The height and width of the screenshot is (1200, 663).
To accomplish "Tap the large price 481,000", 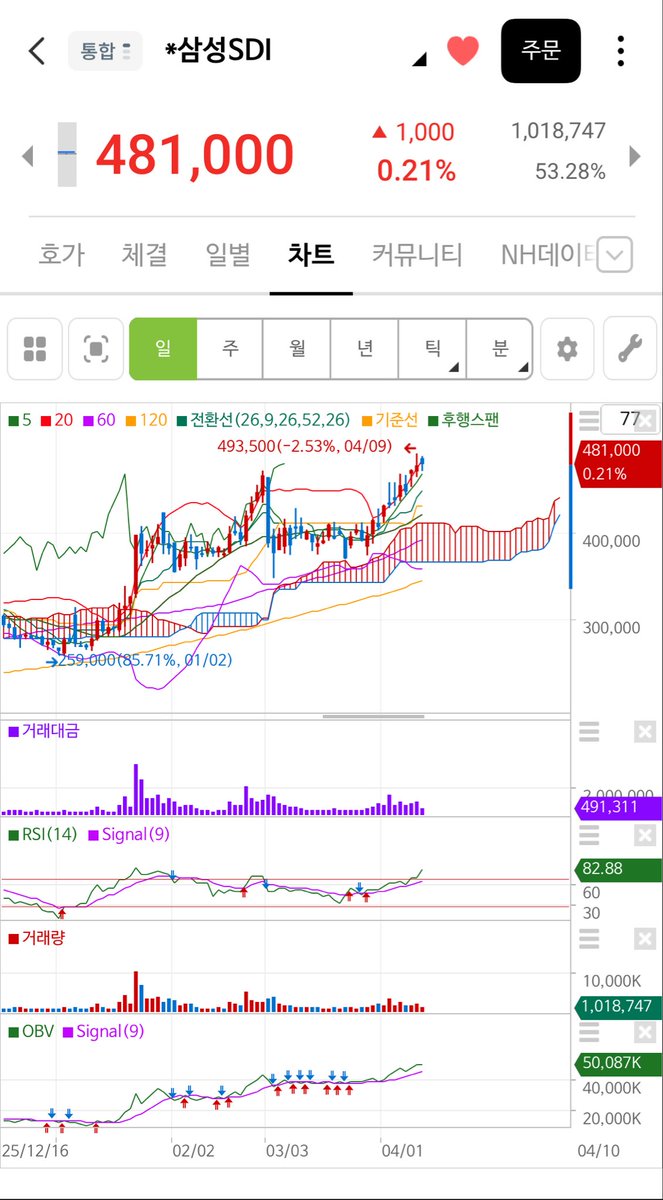I will (195, 155).
